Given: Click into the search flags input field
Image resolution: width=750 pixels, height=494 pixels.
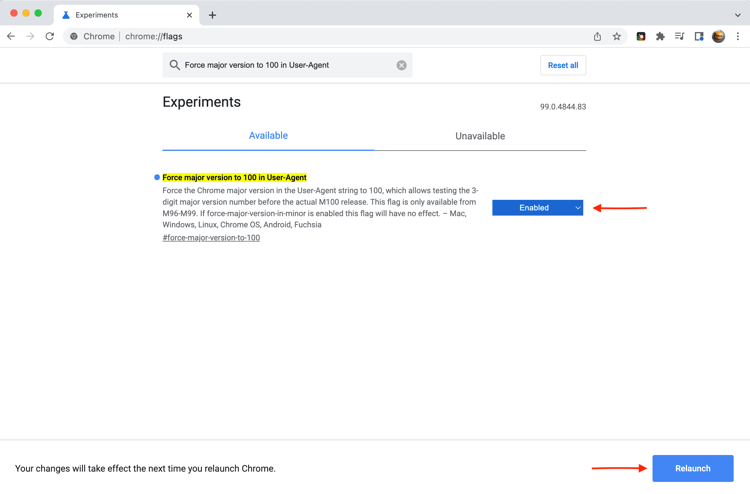Looking at the screenshot, I should point(289,65).
